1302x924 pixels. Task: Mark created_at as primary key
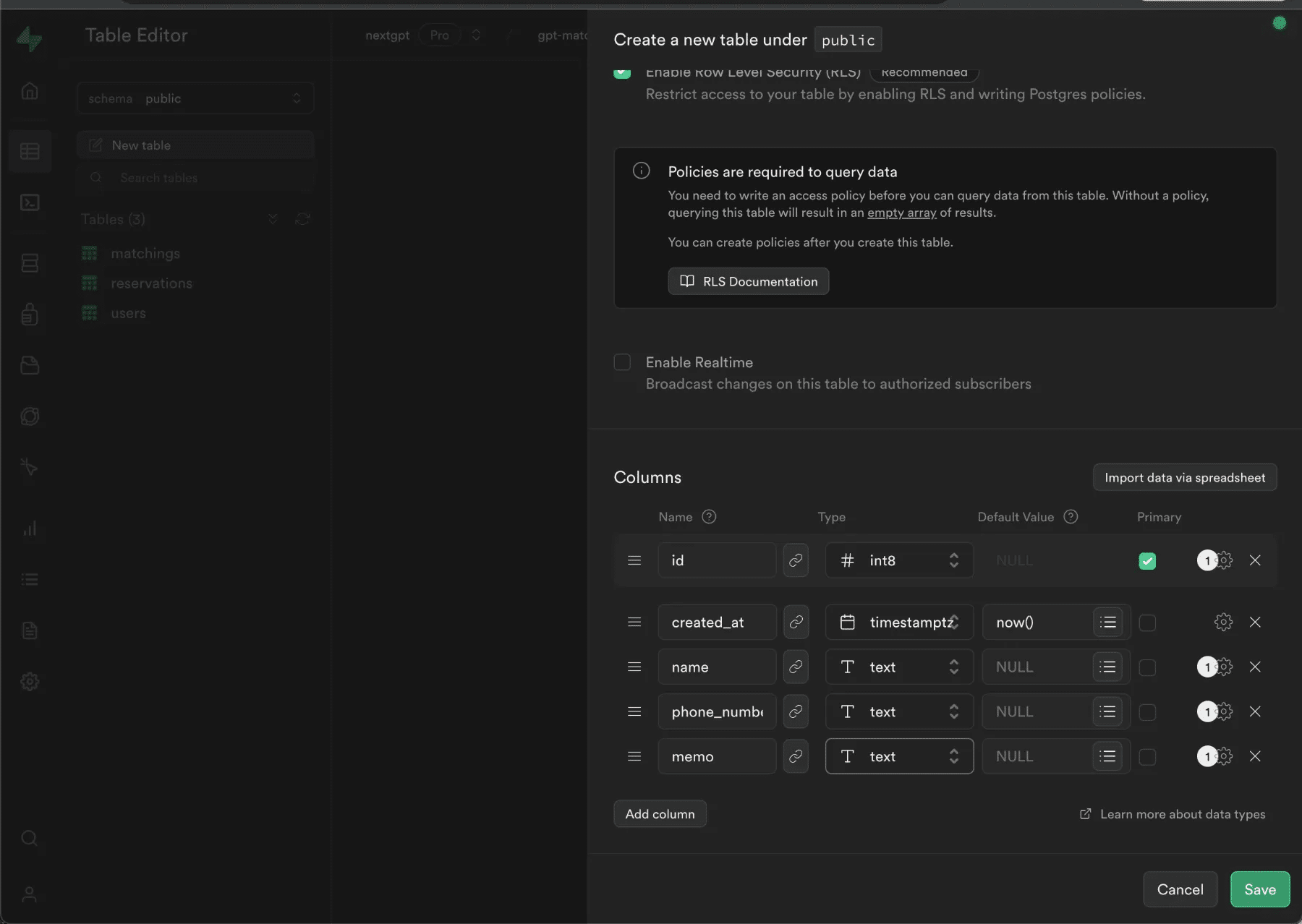1147,623
